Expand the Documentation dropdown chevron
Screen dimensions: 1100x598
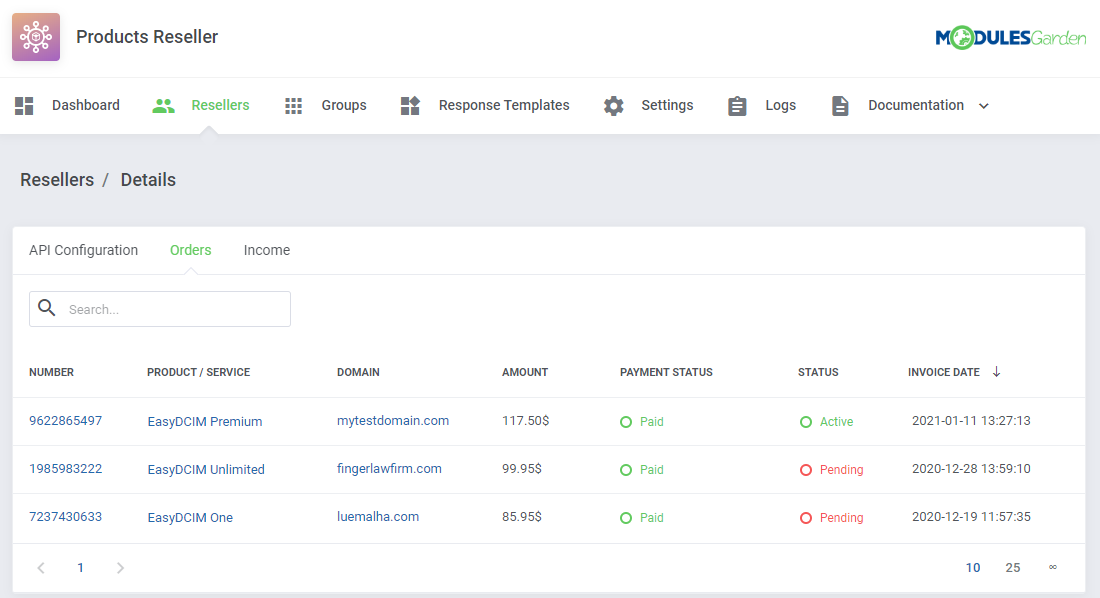click(984, 106)
